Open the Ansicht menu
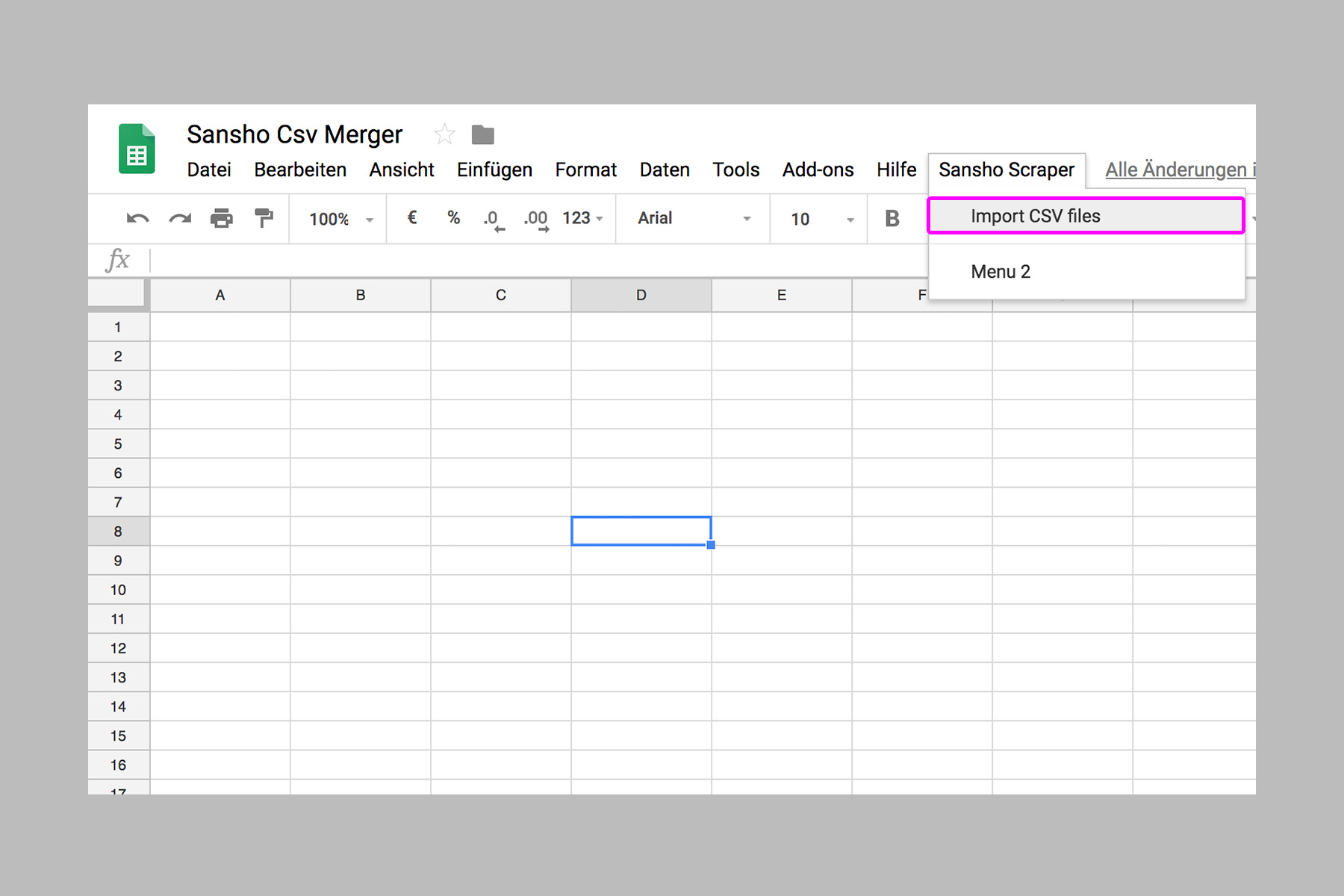 (402, 170)
